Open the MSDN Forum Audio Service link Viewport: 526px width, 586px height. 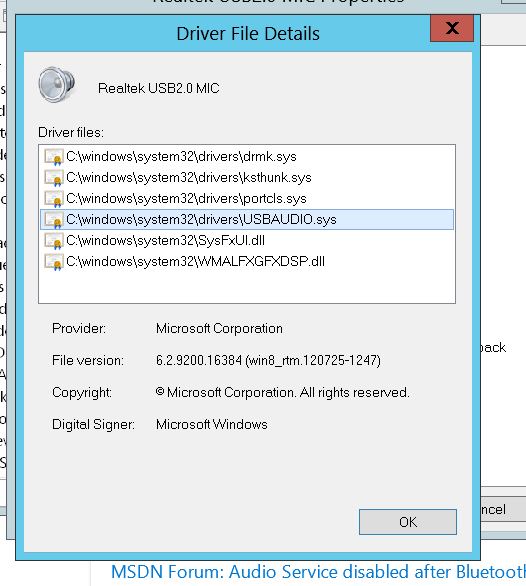pyautogui.click(x=318, y=573)
